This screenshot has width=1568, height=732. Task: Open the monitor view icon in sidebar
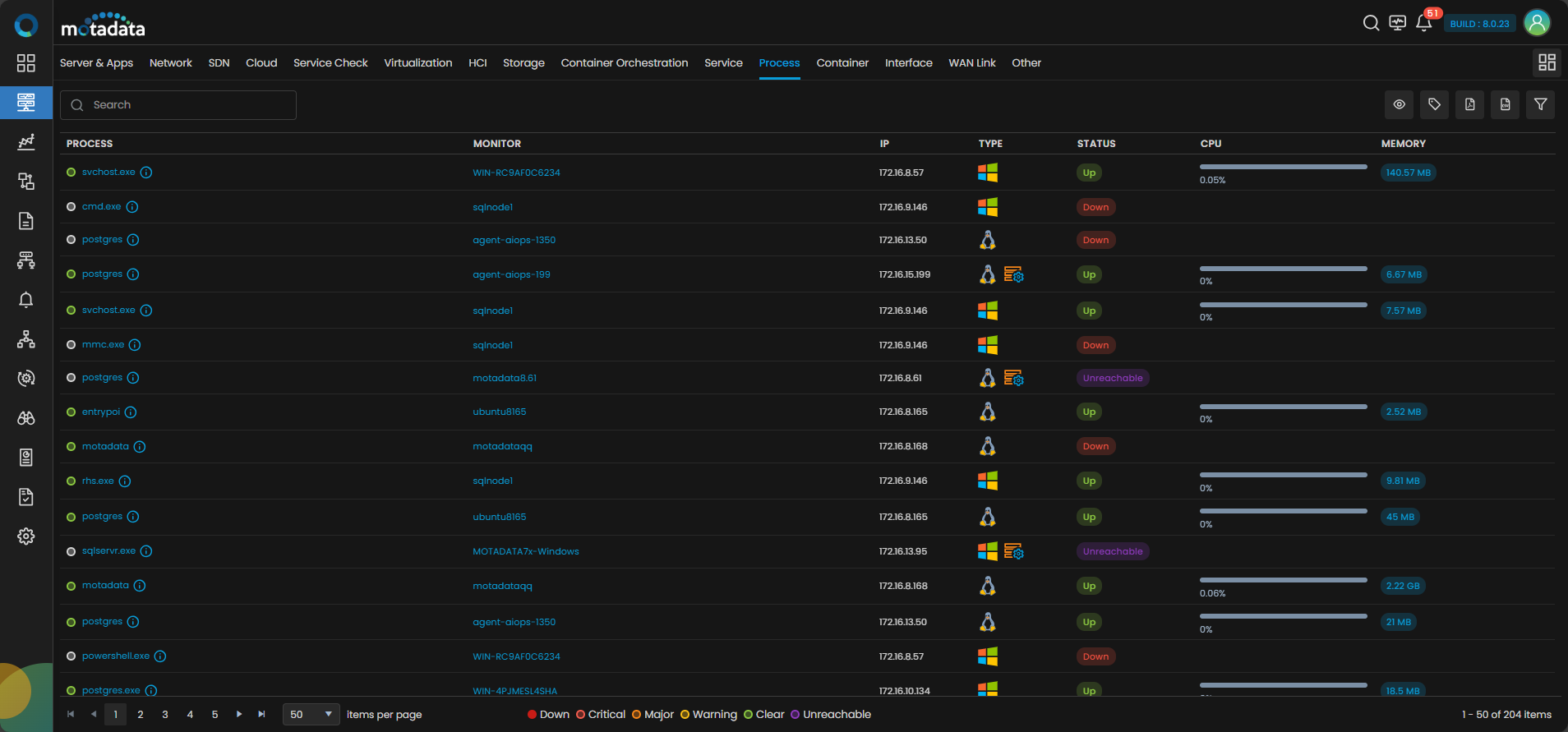click(26, 103)
